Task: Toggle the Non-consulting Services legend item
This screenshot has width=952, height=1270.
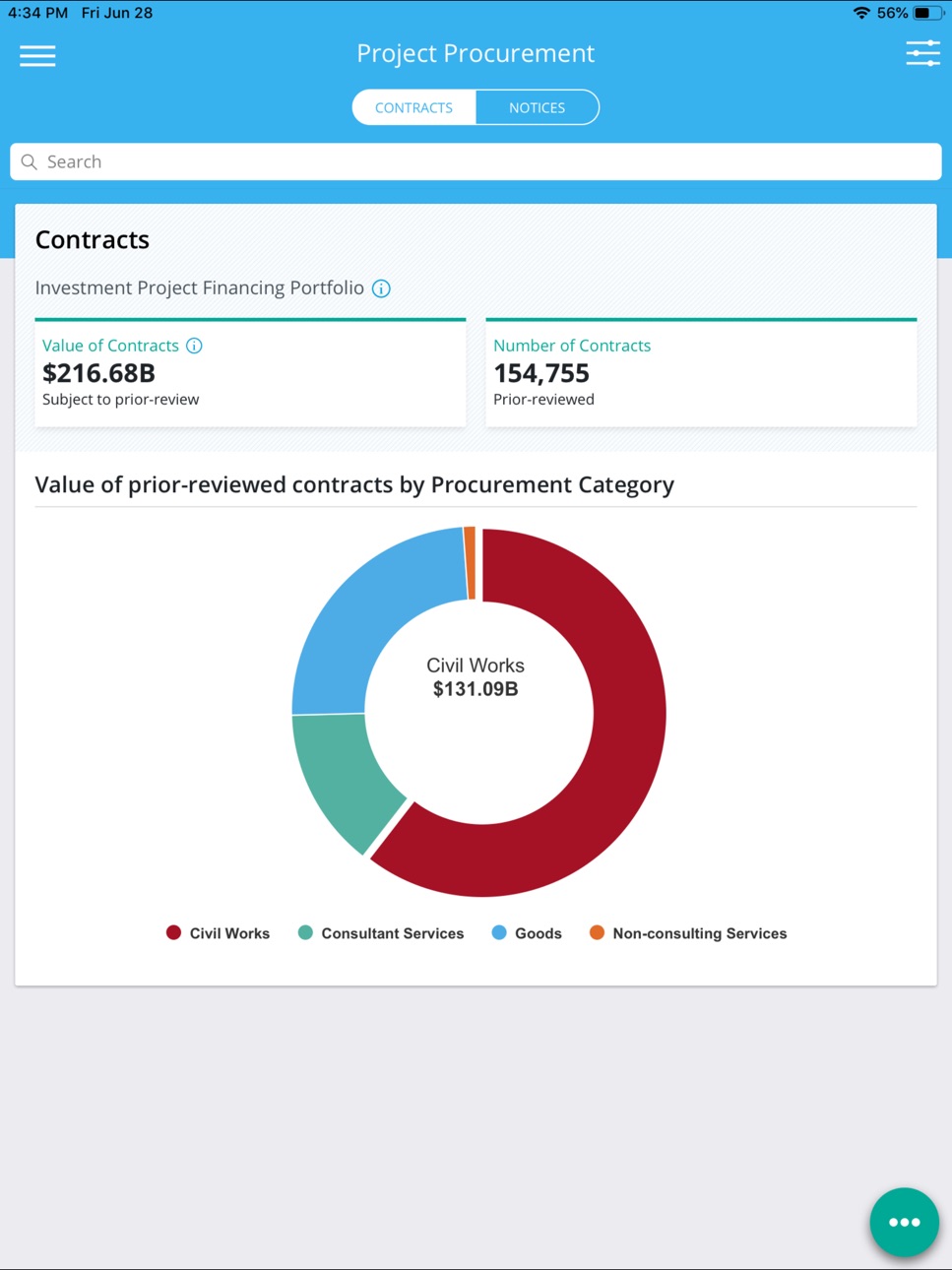Action: [688, 933]
